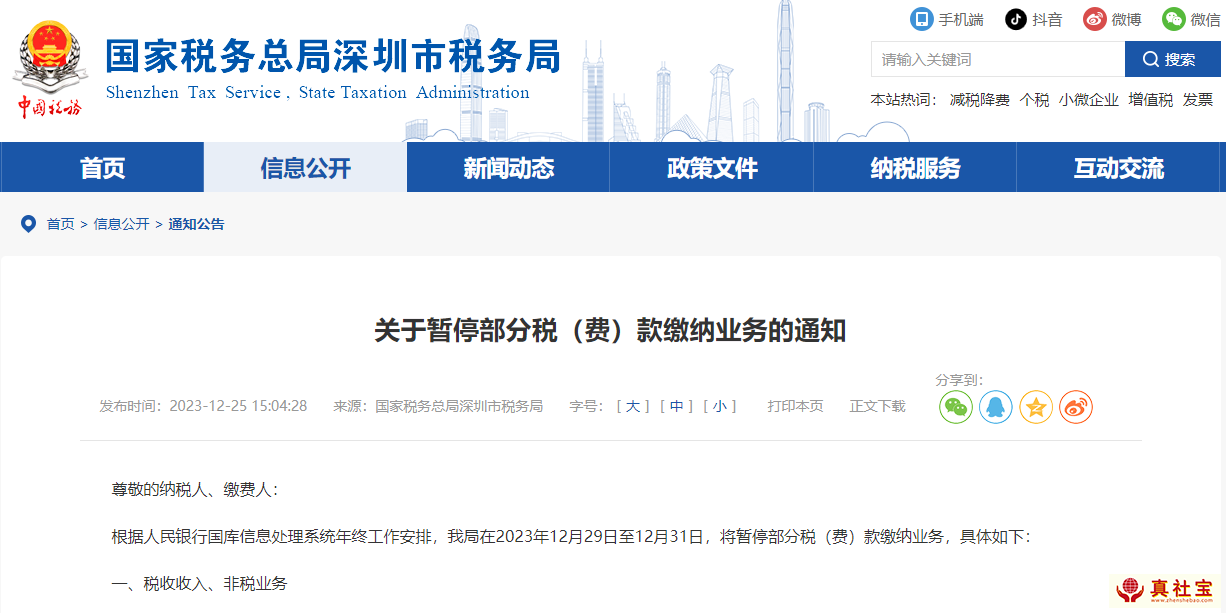Click the 打印本页 print link

click(795, 406)
